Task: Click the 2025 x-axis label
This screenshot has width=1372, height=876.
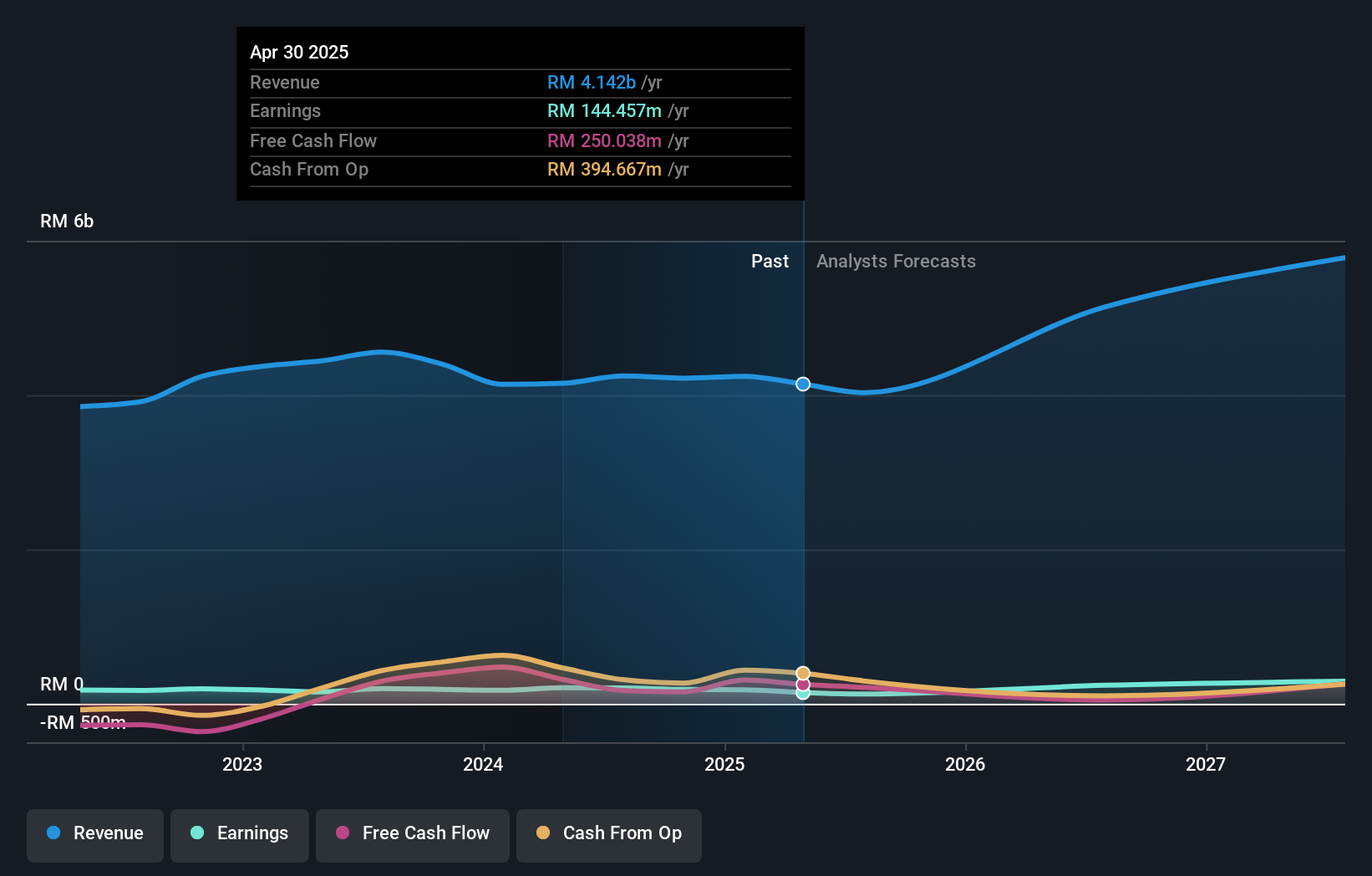Action: click(724, 764)
